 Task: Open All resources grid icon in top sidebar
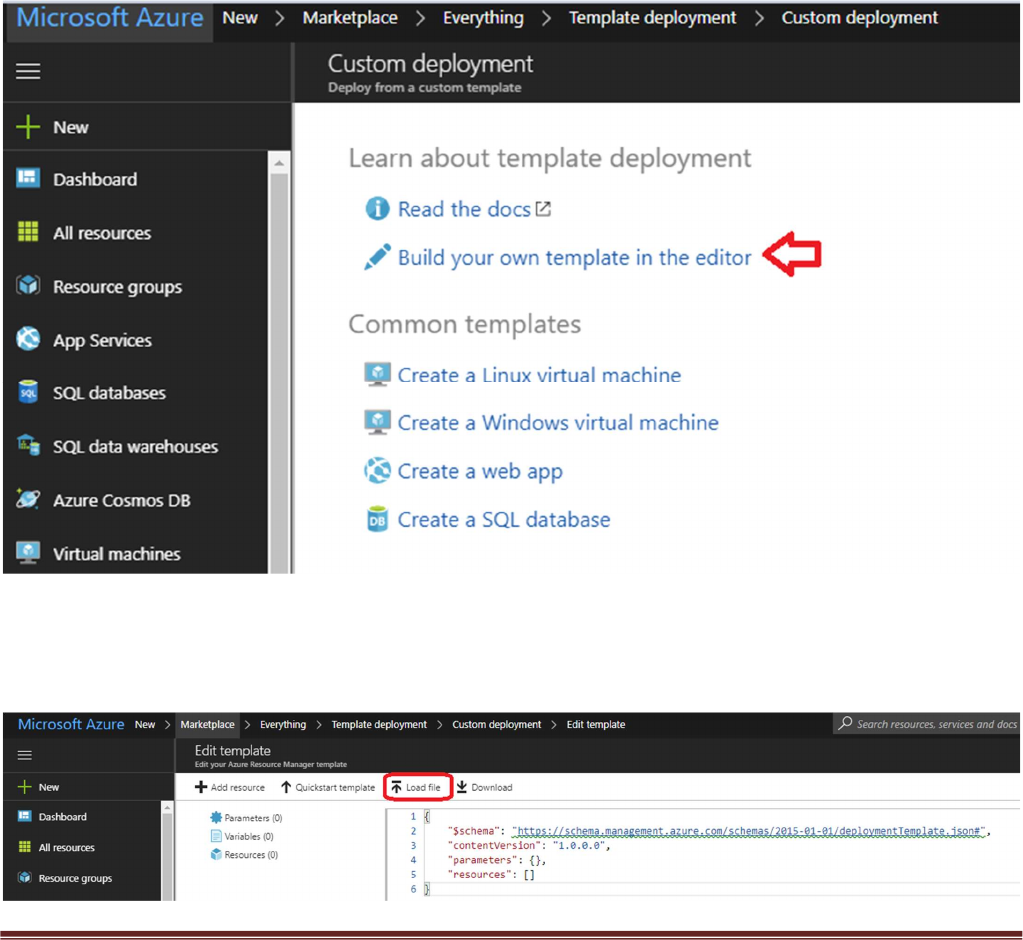tap(28, 232)
